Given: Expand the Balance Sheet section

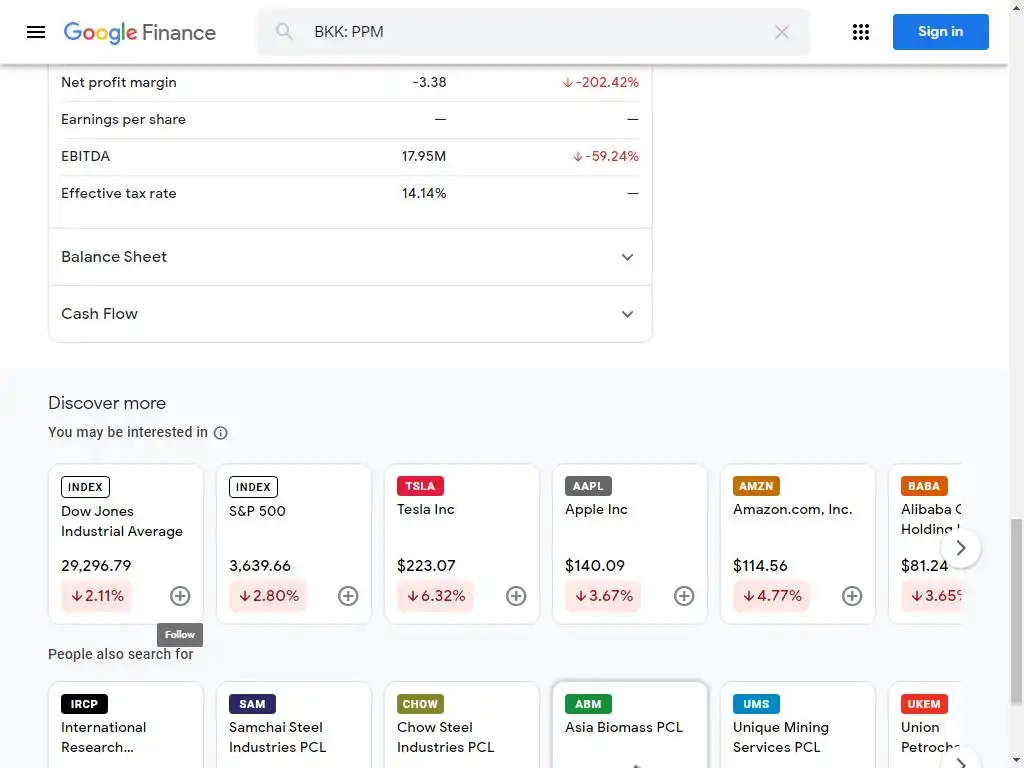Looking at the screenshot, I should click(x=627, y=257).
